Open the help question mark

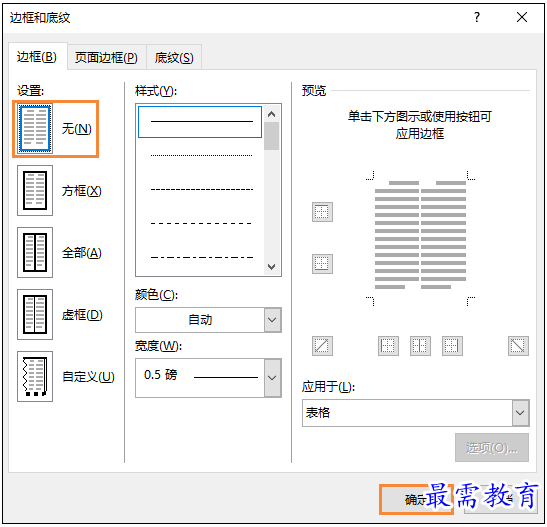coord(477,17)
